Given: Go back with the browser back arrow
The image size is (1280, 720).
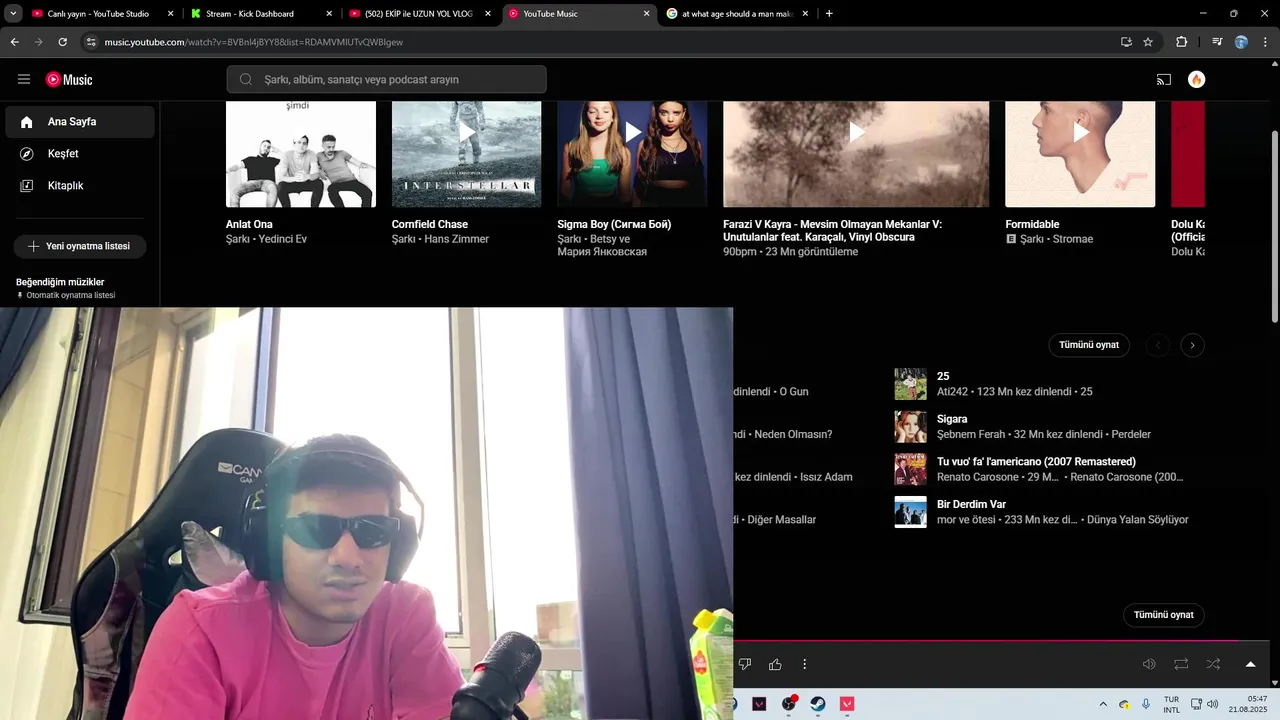Looking at the screenshot, I should pos(14,42).
